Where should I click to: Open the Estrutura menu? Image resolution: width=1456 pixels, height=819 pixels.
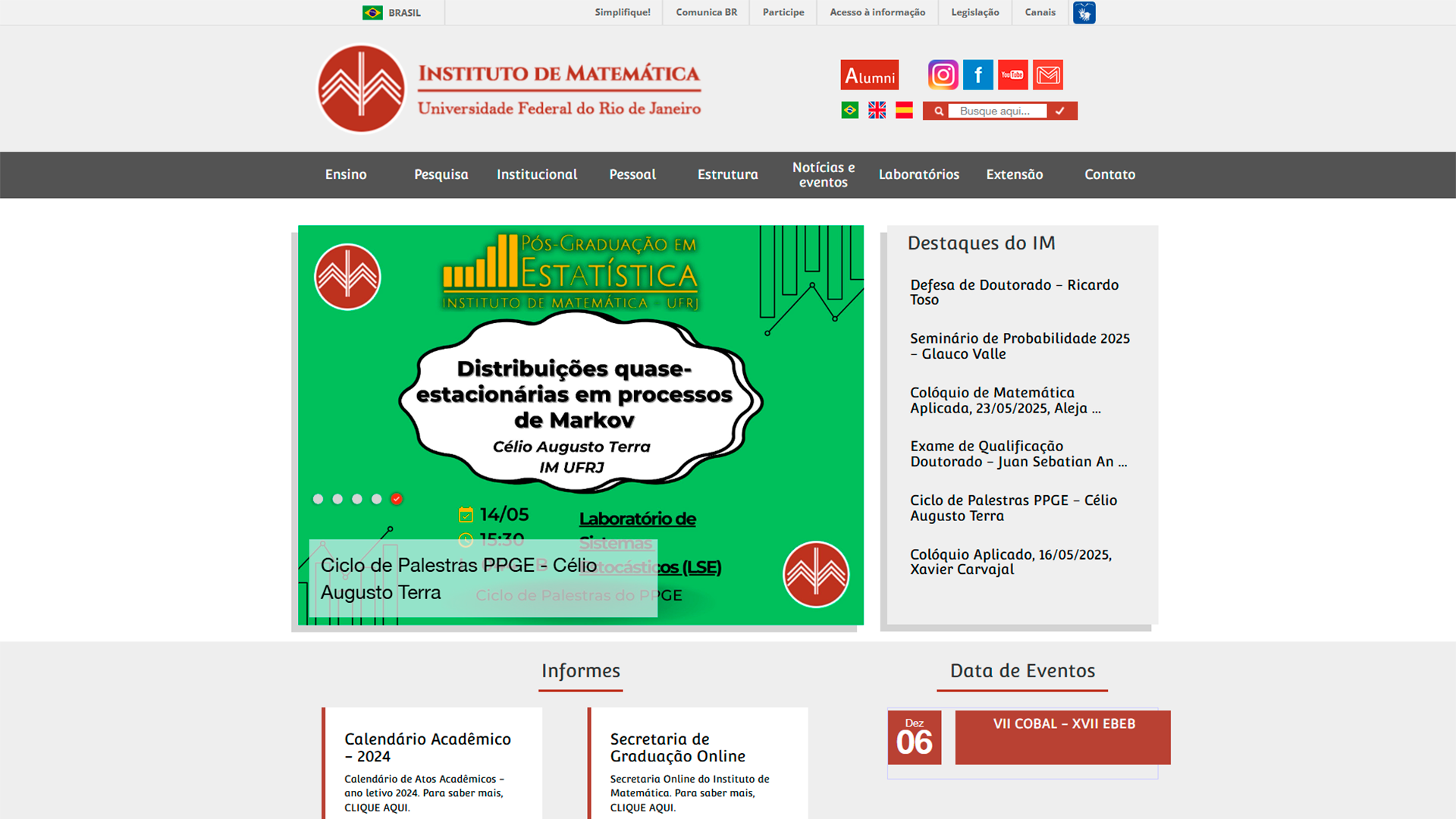tap(728, 174)
